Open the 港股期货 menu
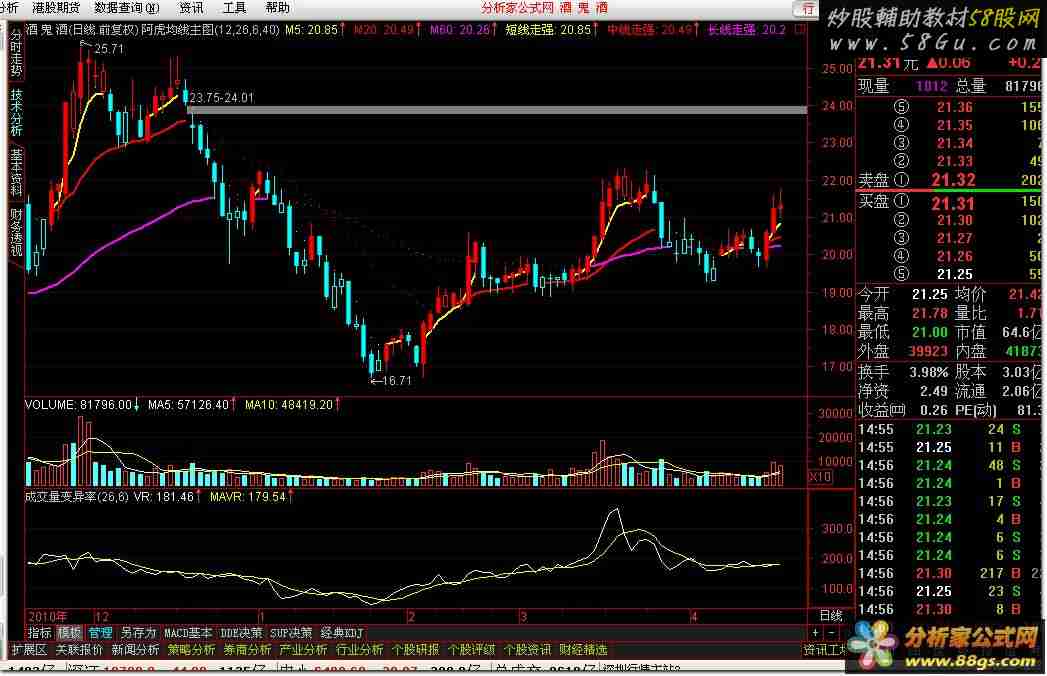1047x676 pixels. tap(56, 8)
